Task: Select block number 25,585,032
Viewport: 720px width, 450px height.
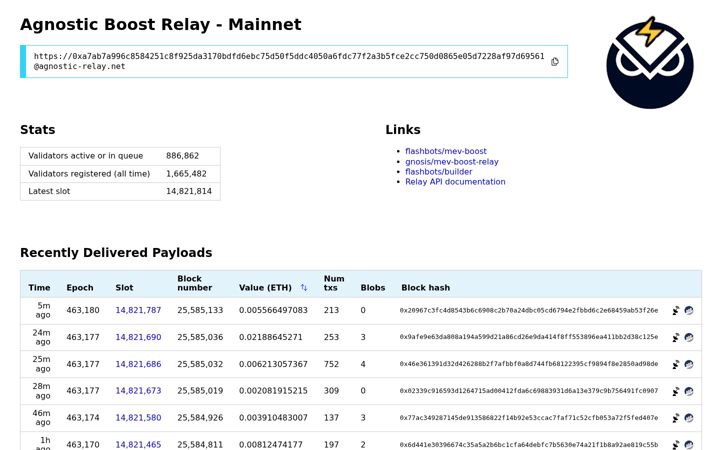Action: 200,364
